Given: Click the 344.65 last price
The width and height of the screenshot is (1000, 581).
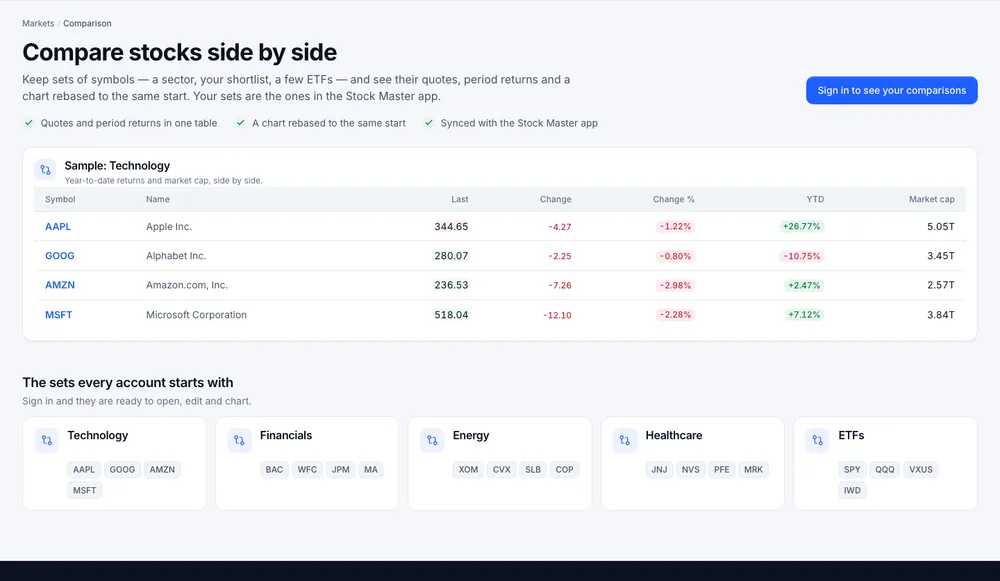Looking at the screenshot, I should click(451, 226).
